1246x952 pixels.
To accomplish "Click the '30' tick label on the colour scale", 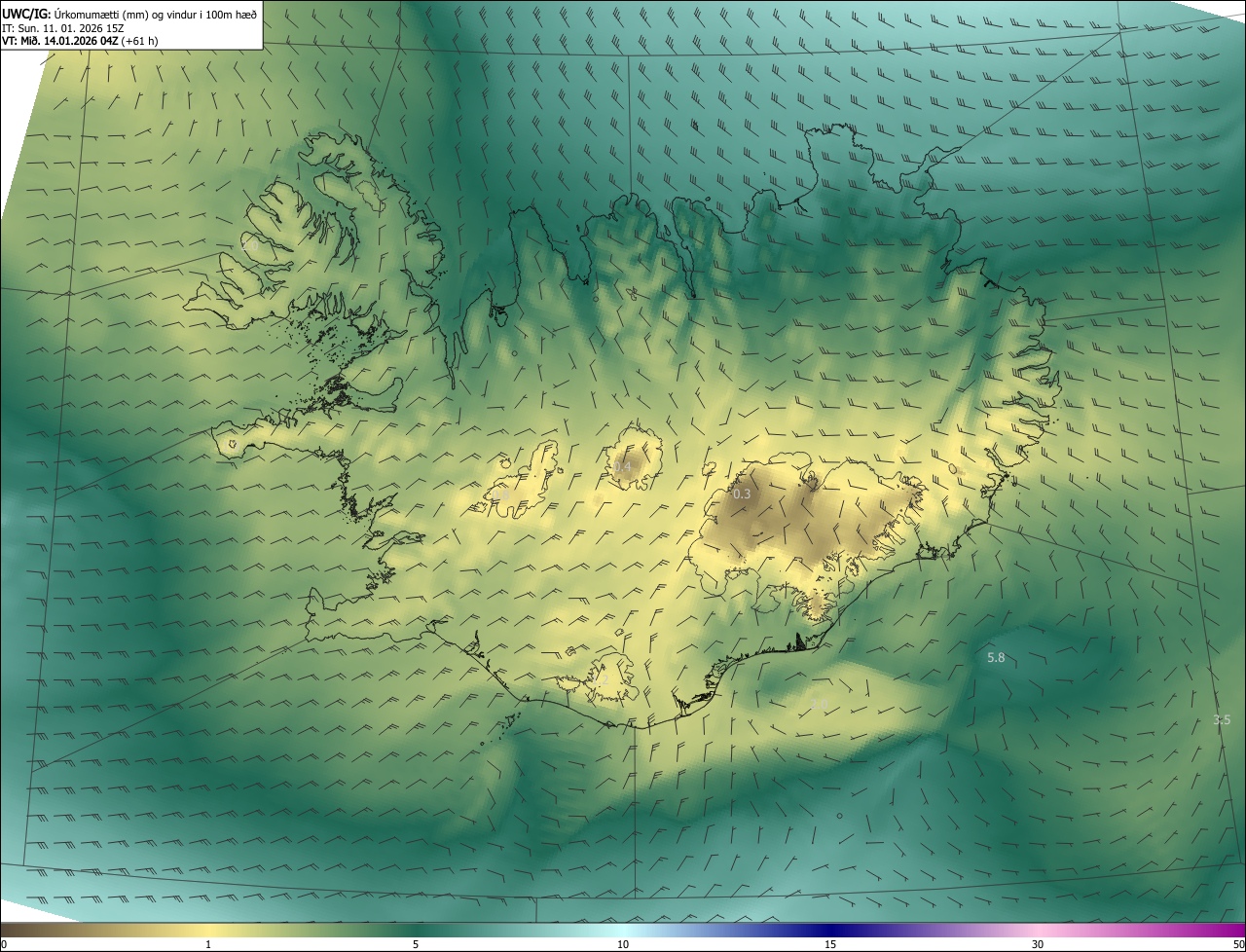I will point(1038,944).
